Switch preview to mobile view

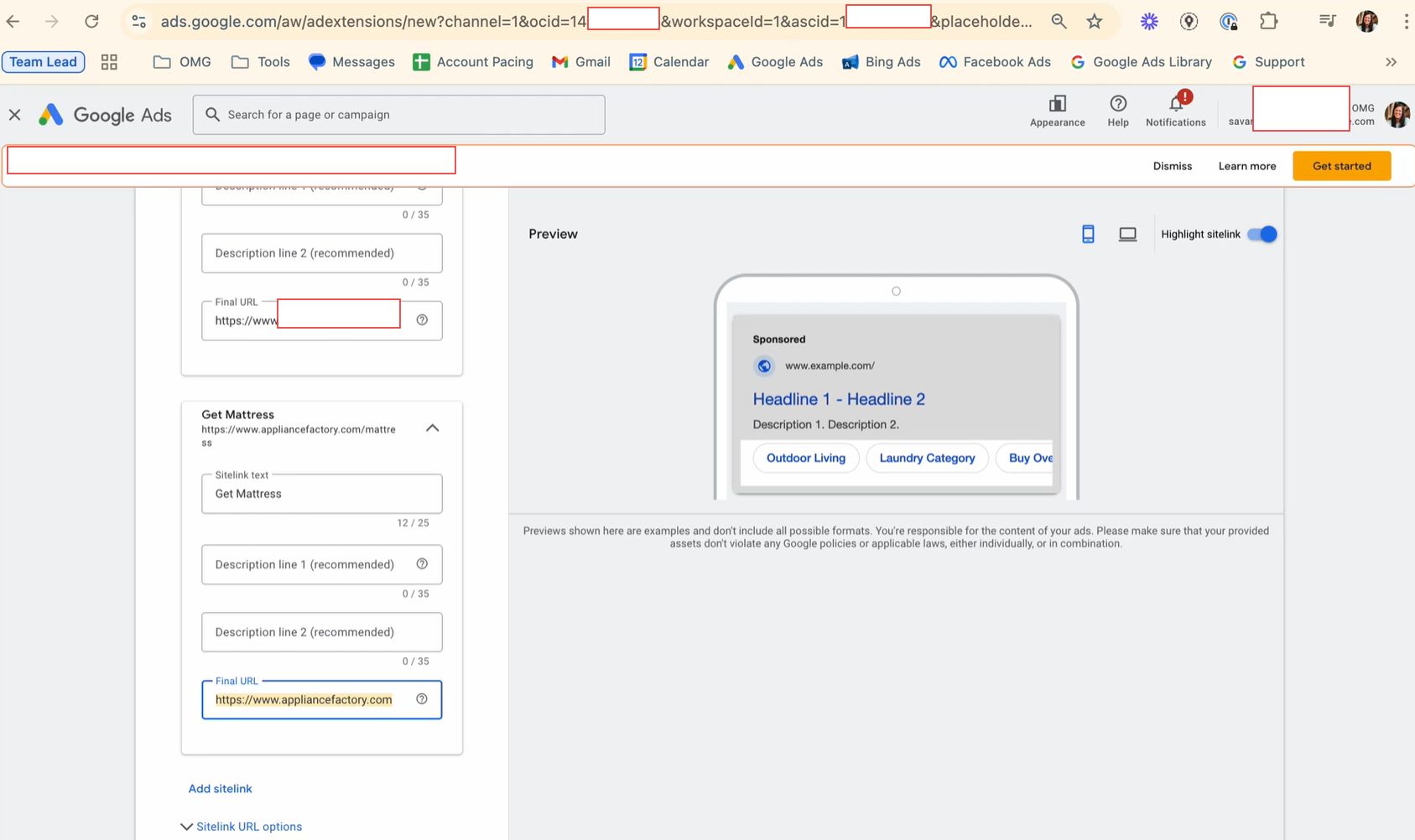(x=1088, y=234)
